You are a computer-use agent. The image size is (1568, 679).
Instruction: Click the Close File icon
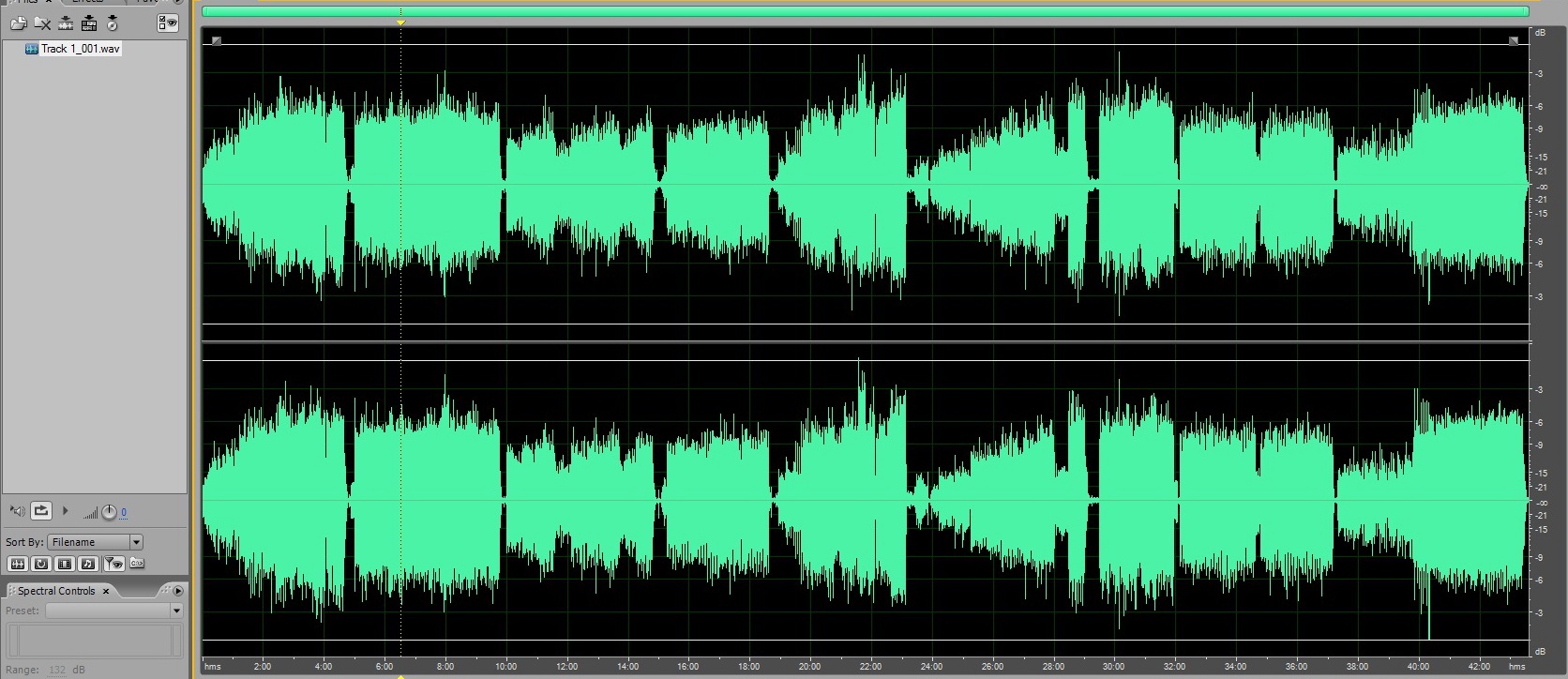pyautogui.click(x=42, y=23)
